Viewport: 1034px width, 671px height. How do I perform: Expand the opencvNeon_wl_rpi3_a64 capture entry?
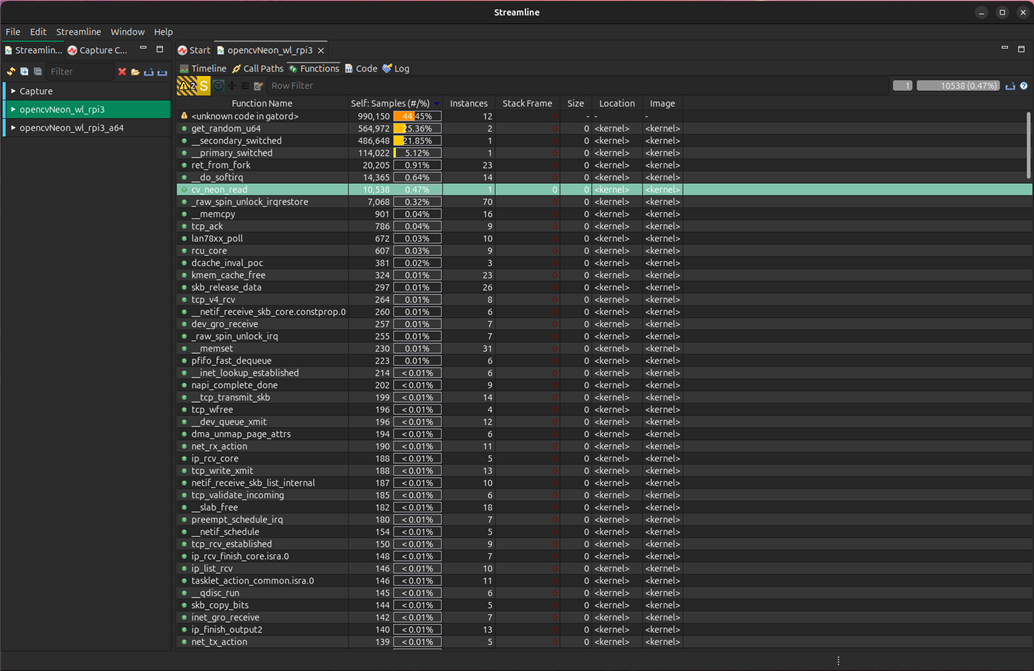pyautogui.click(x=13, y=128)
